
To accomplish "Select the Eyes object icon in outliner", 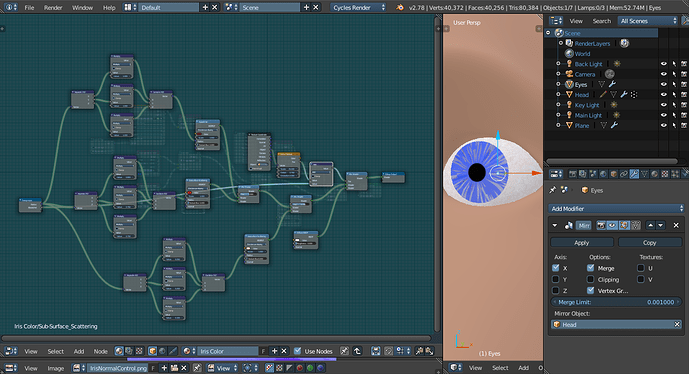I will (x=569, y=84).
